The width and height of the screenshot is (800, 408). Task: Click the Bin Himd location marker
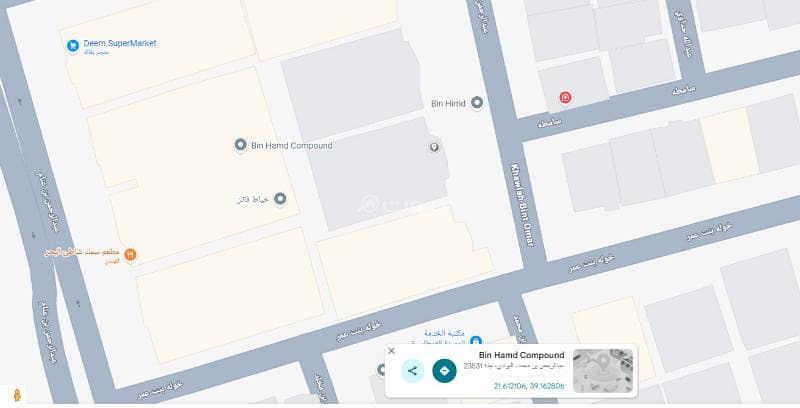tap(477, 103)
